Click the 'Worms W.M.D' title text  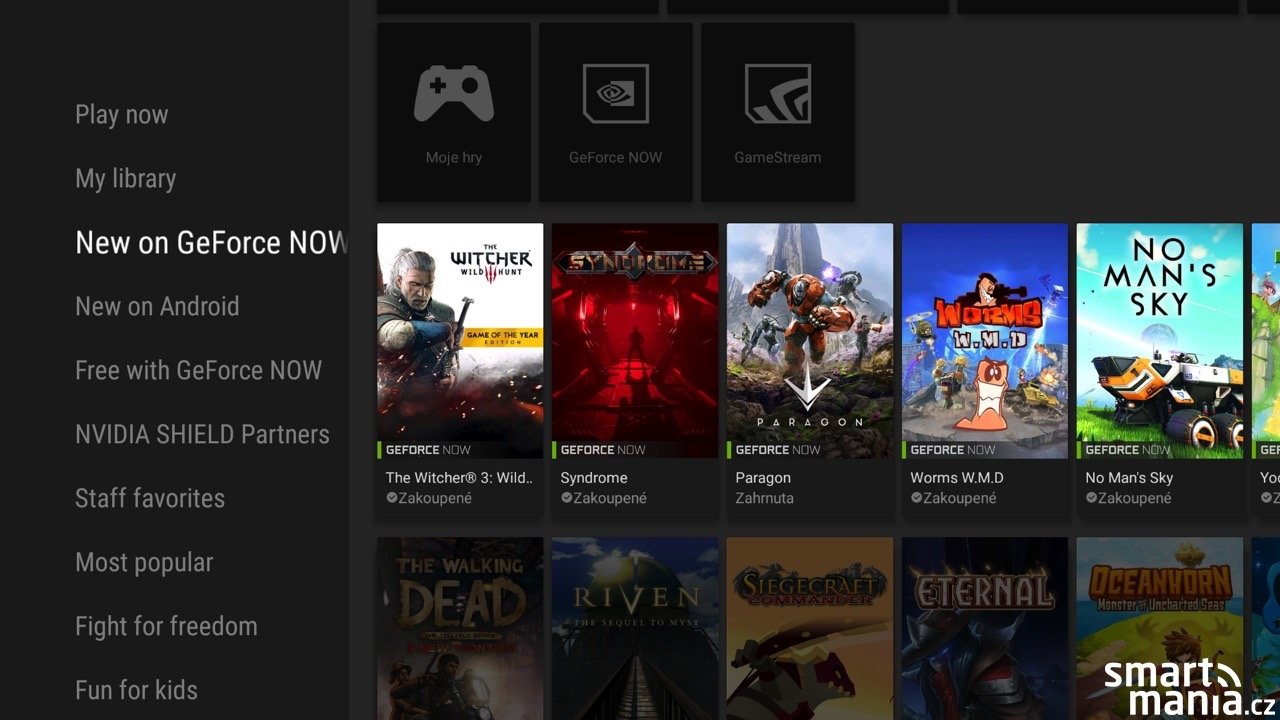(x=957, y=478)
